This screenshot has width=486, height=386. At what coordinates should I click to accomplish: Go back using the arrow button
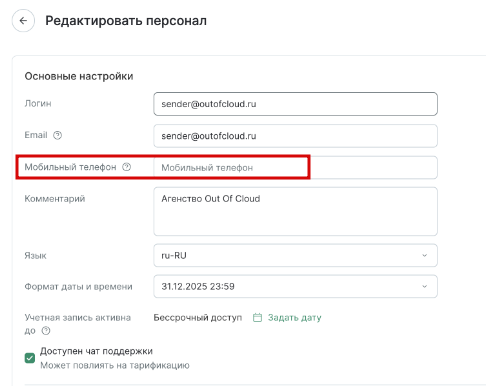coord(23,21)
